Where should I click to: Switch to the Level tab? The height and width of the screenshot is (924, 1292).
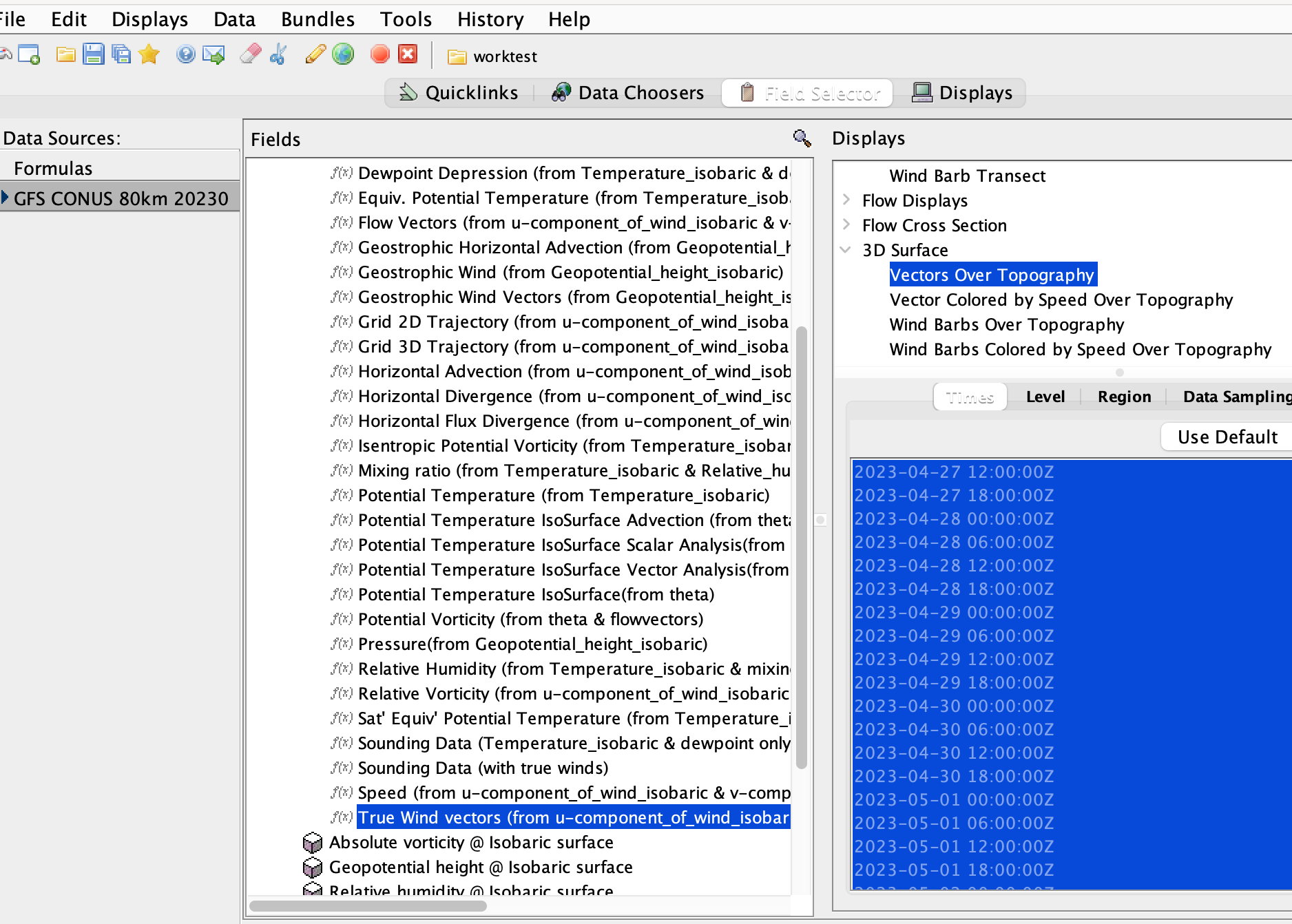tap(1045, 397)
